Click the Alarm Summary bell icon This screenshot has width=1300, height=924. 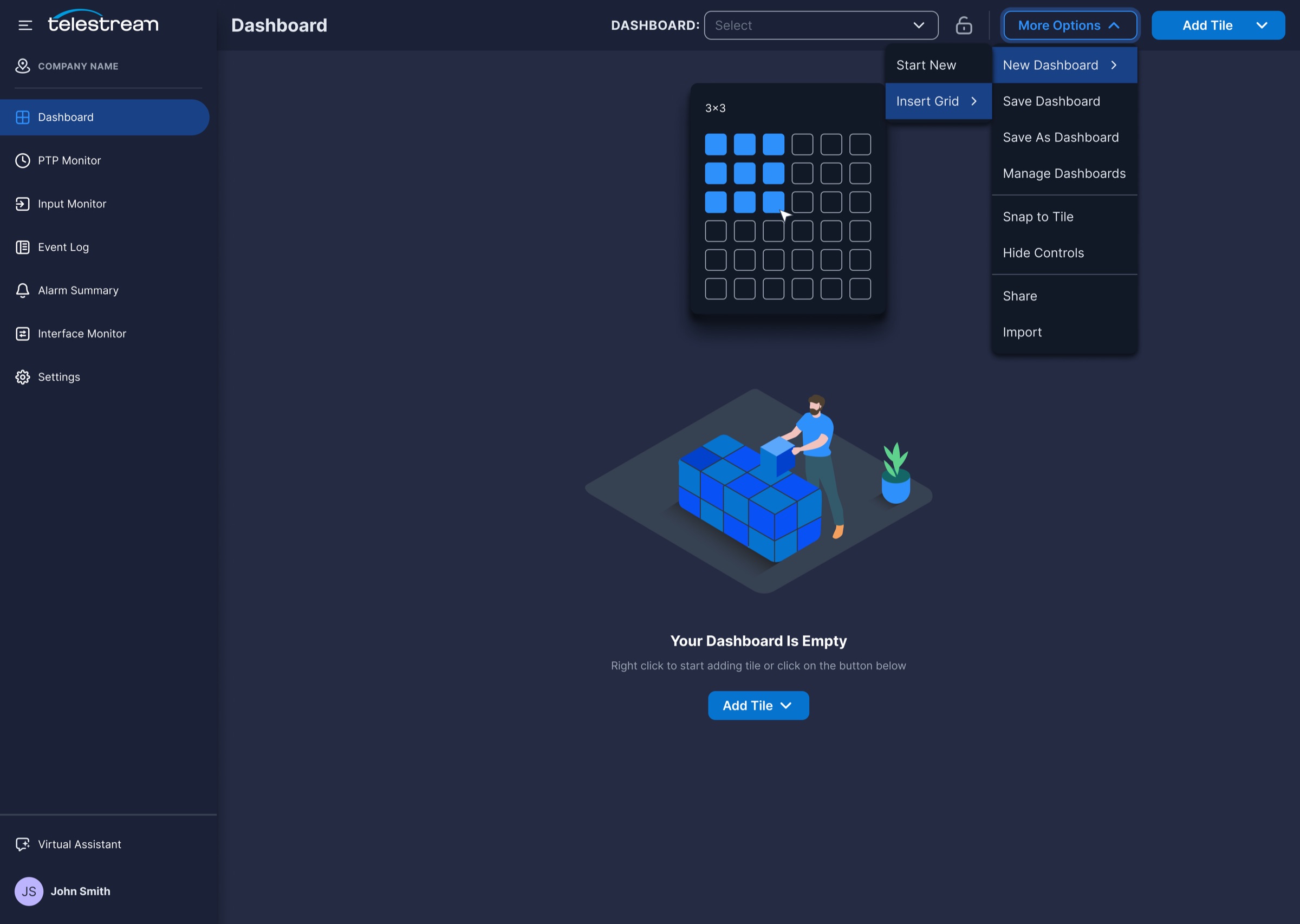click(x=22, y=290)
